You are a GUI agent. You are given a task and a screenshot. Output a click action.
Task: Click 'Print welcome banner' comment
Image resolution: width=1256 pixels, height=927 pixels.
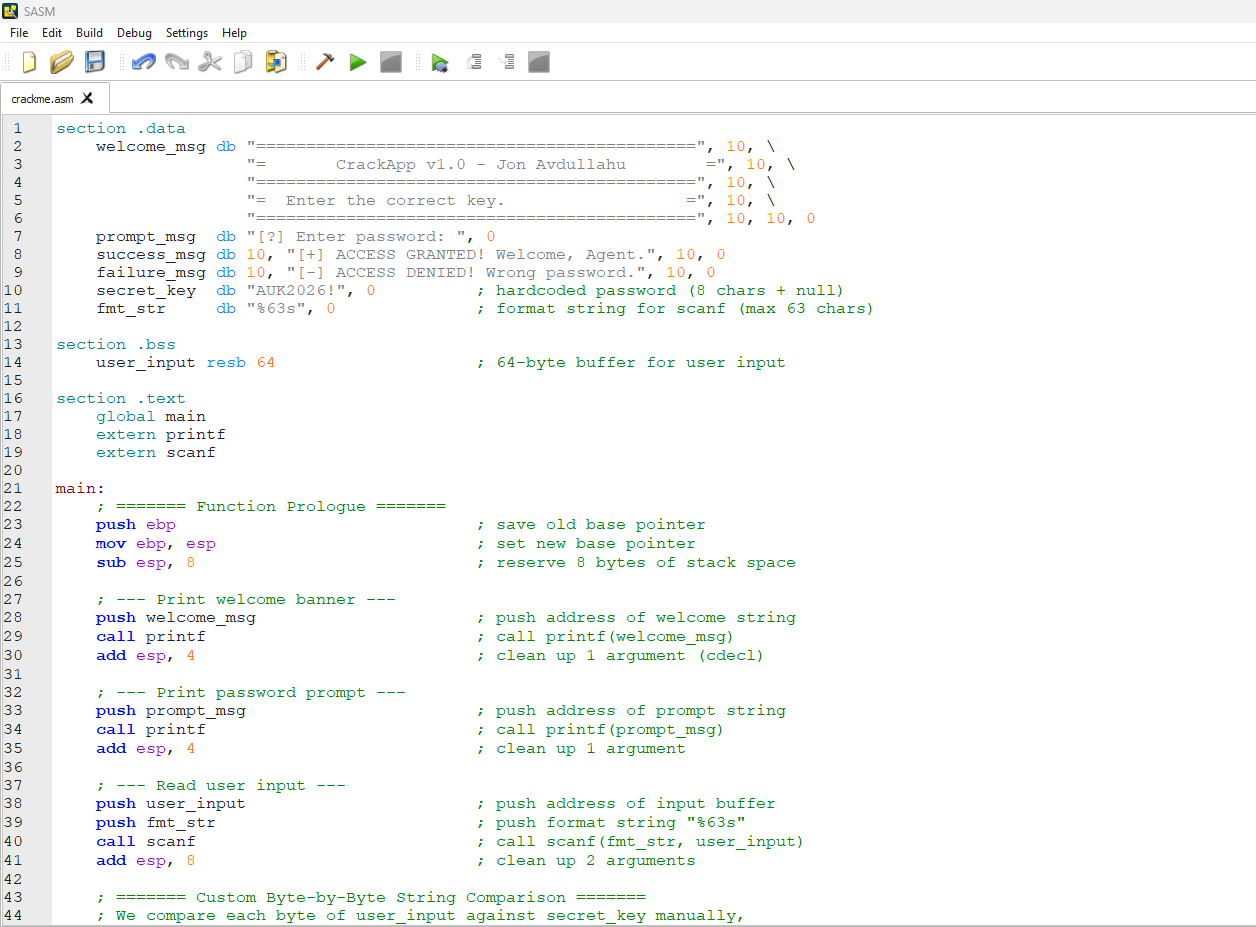point(246,599)
